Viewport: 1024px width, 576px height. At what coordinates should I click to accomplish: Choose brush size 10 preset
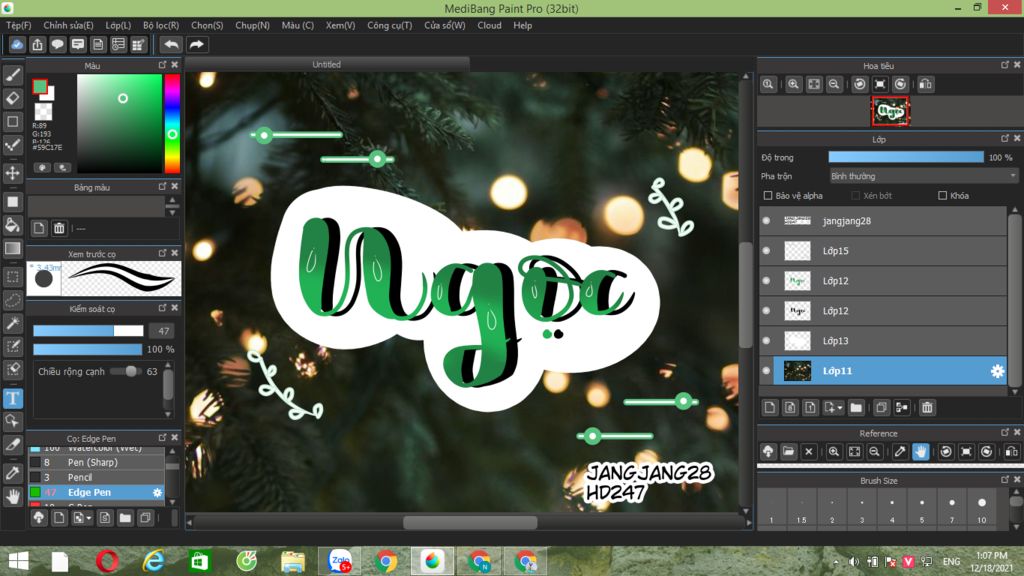click(982, 509)
